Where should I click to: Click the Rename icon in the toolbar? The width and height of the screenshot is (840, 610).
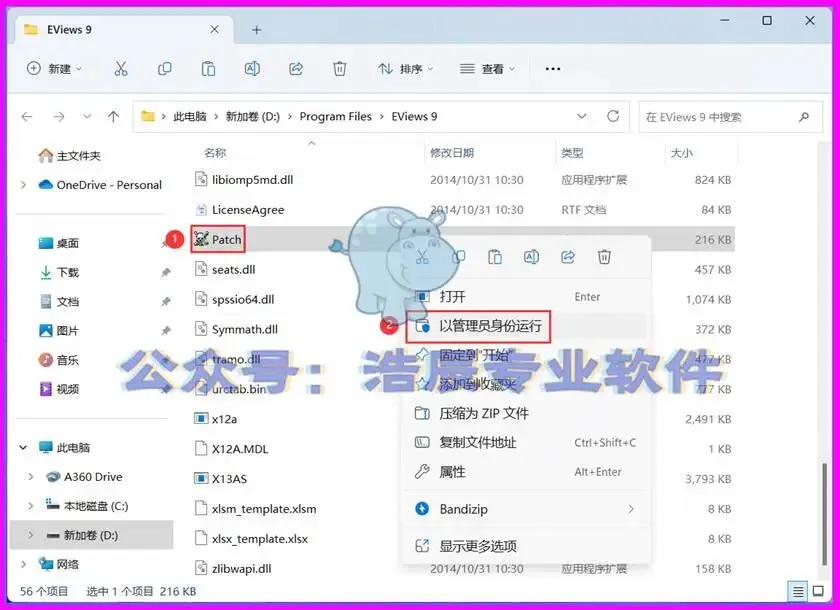252,69
